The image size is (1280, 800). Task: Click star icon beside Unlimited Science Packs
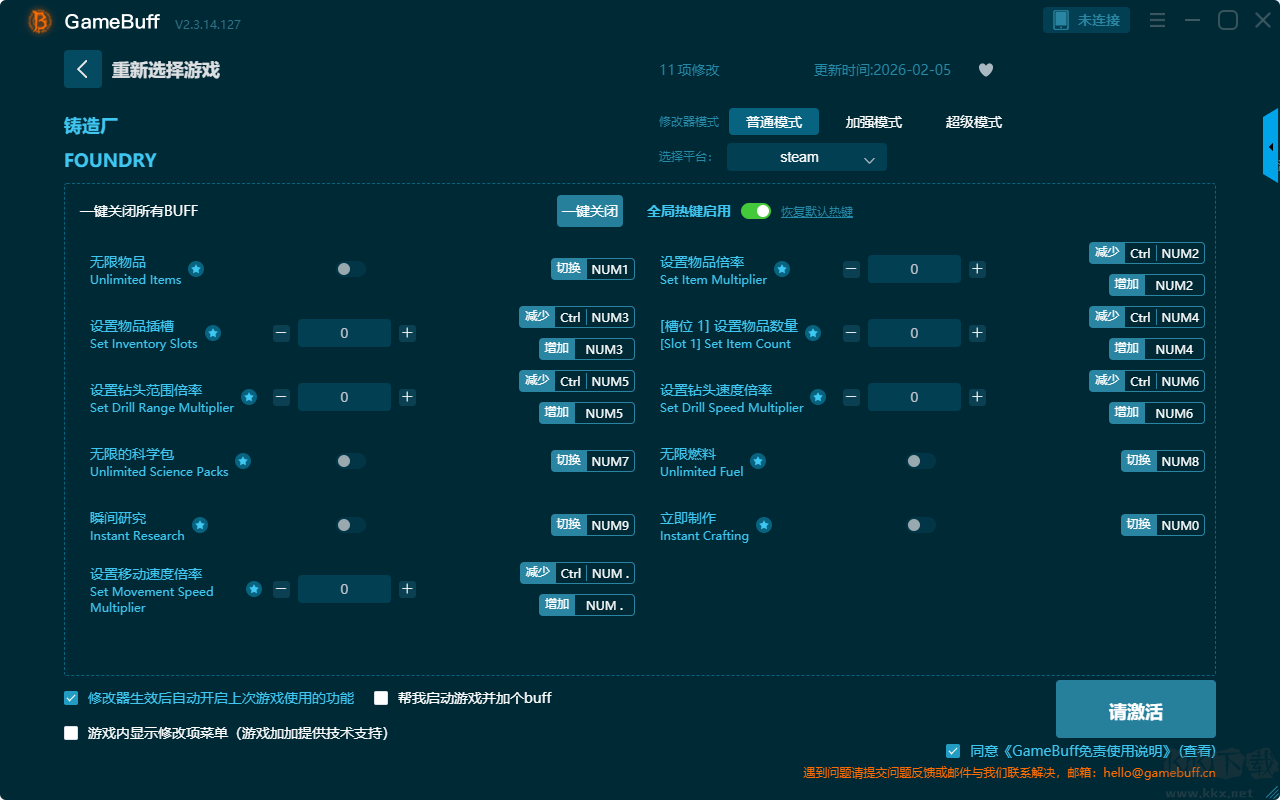click(x=243, y=461)
